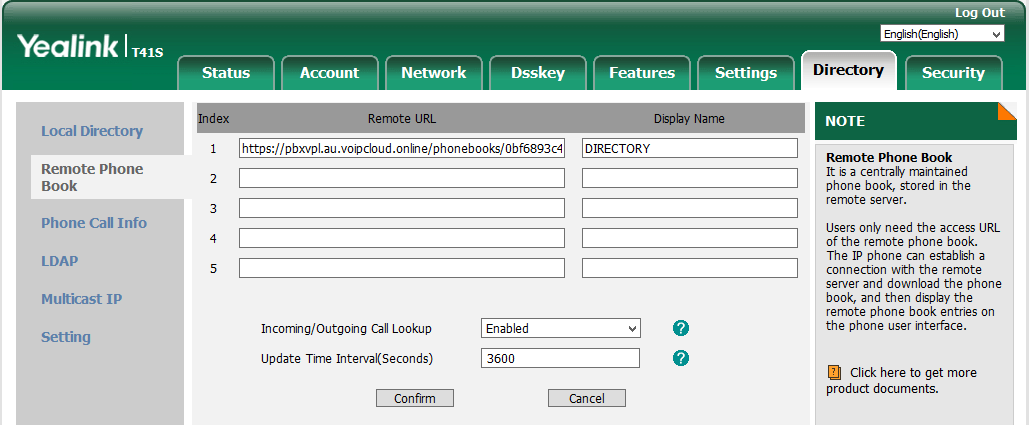The image size is (1029, 425).
Task: Click the T41S model label
Action: coord(147,52)
